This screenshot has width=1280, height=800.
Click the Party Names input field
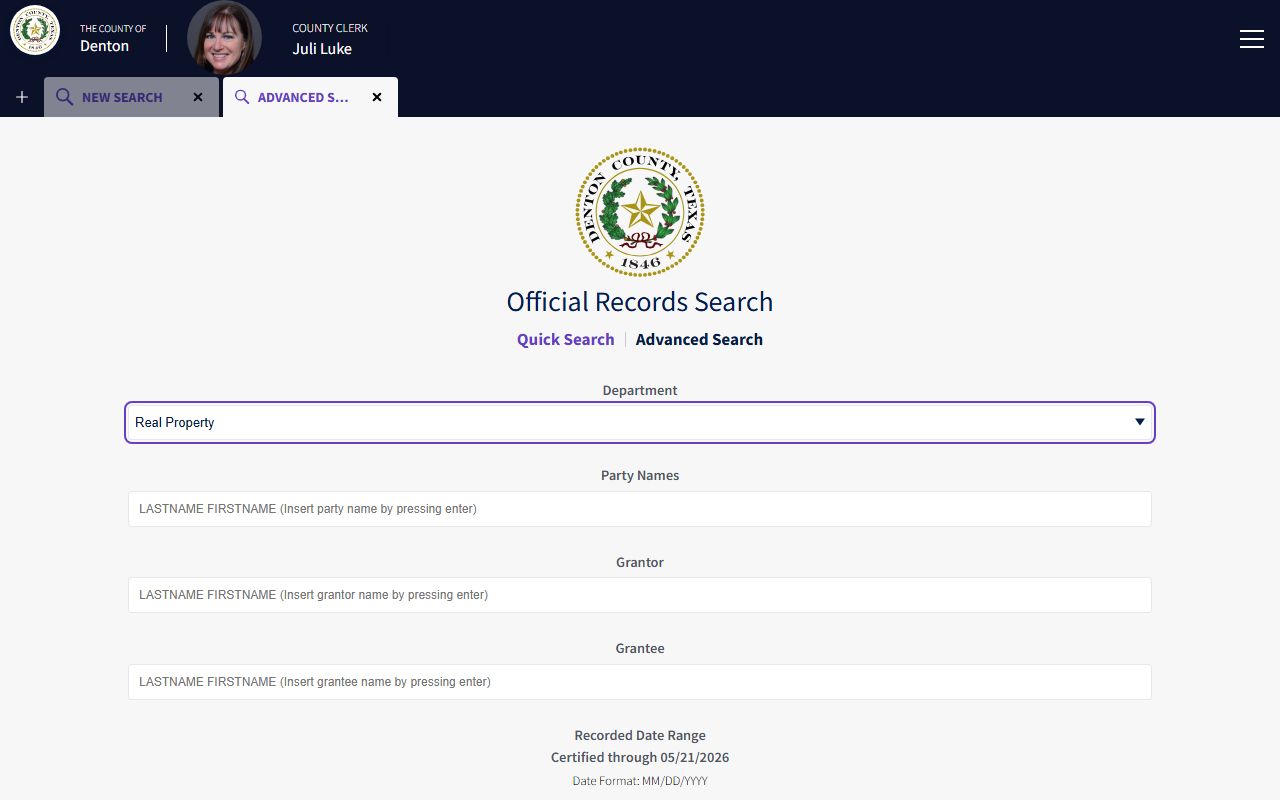[640, 509]
